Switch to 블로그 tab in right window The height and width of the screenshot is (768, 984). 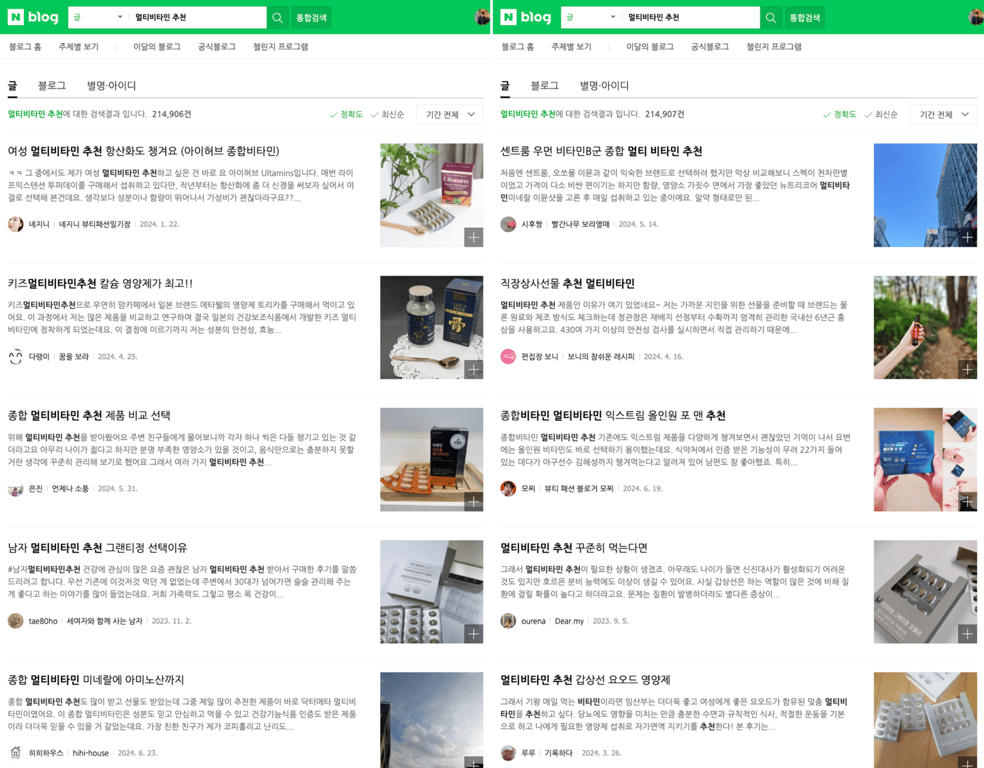[x=544, y=85]
